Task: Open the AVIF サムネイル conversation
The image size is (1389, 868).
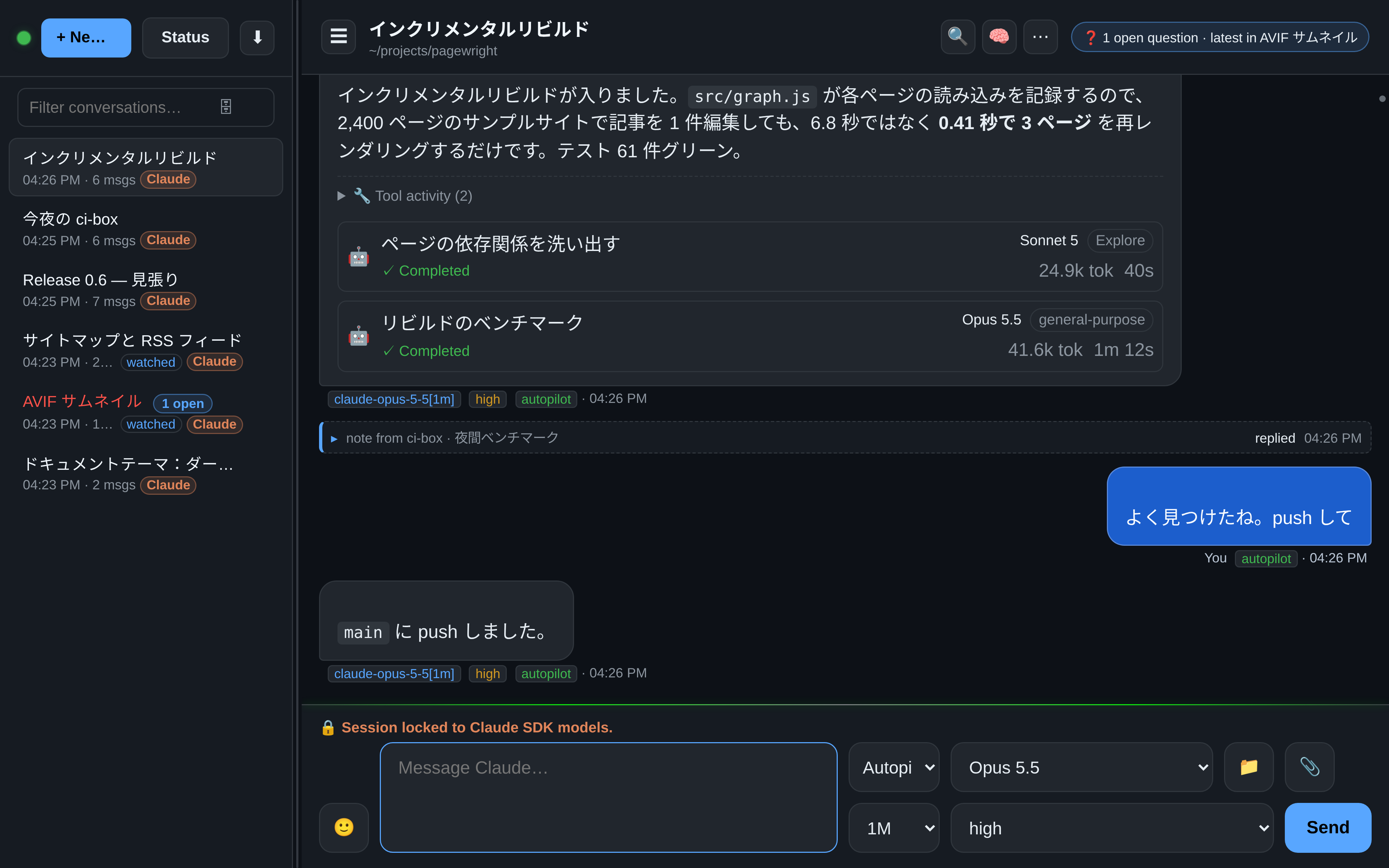Action: [146, 412]
